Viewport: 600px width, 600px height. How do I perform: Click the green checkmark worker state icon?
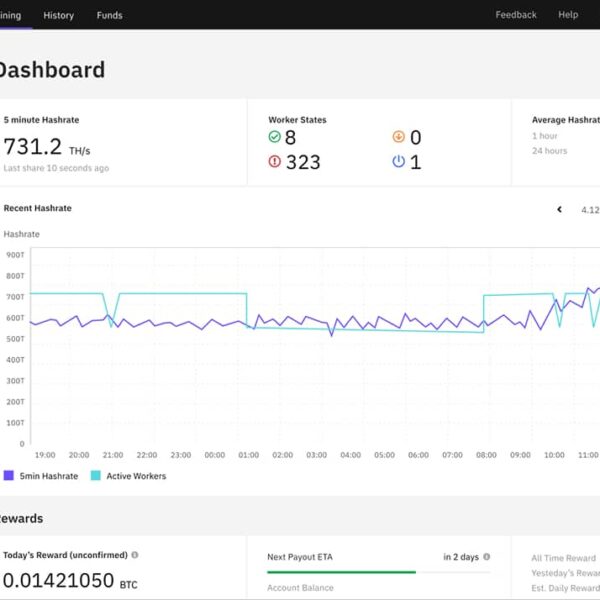275,138
